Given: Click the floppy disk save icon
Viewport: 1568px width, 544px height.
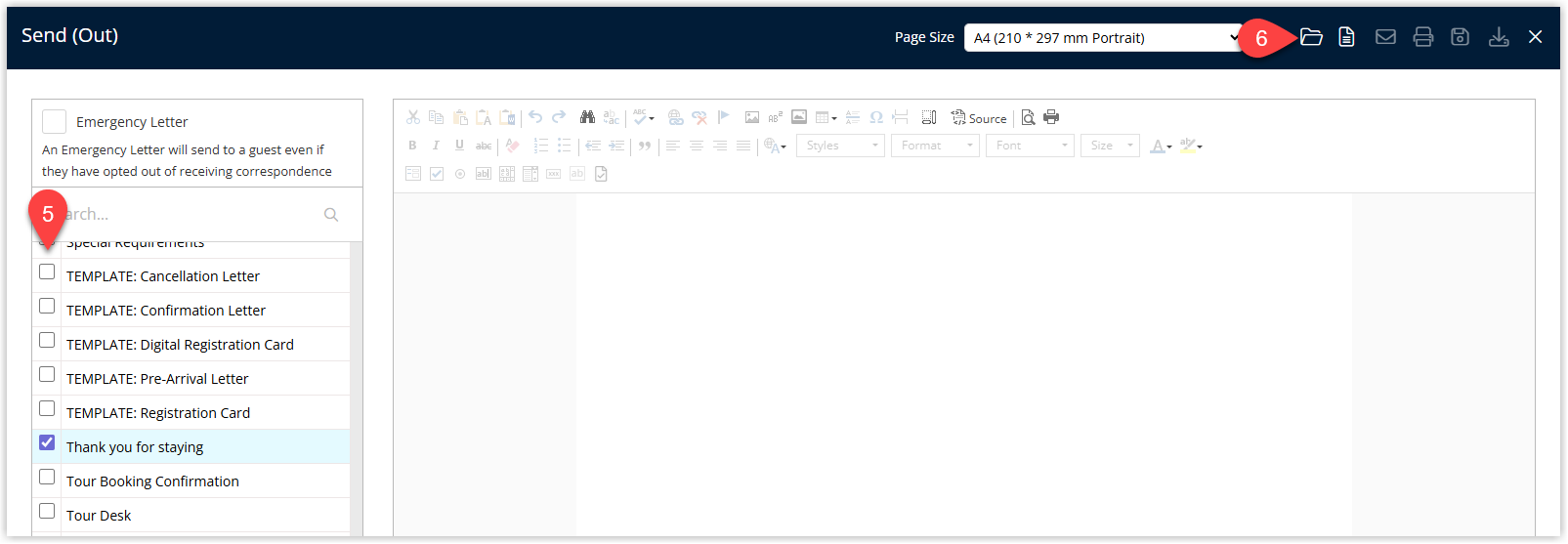Looking at the screenshot, I should click(x=1460, y=37).
